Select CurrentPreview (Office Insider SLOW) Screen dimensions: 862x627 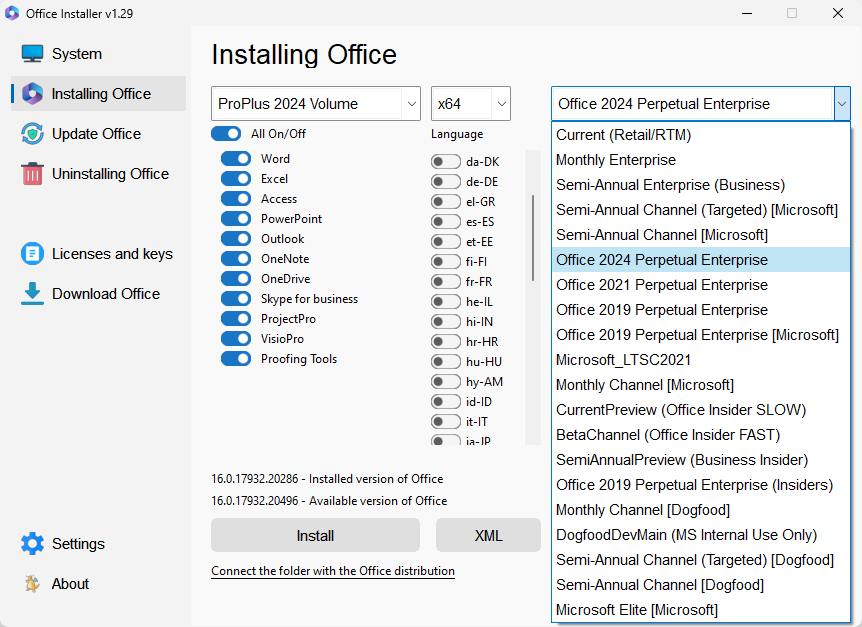coord(700,410)
